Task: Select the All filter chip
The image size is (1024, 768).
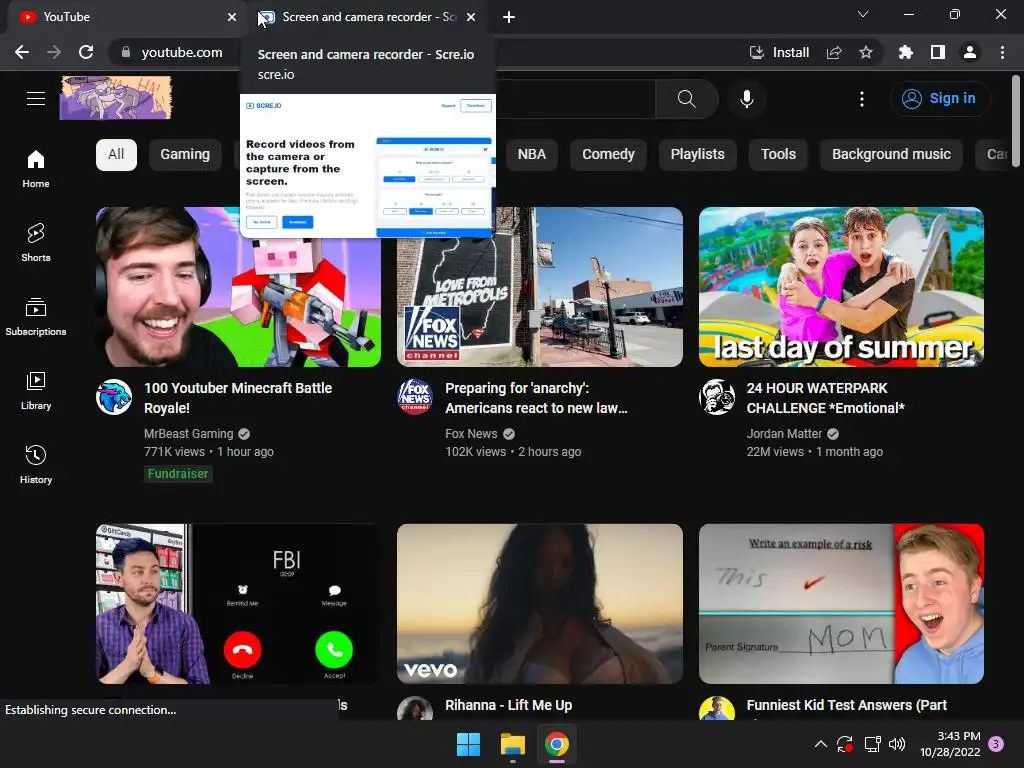Action: pyautogui.click(x=116, y=155)
